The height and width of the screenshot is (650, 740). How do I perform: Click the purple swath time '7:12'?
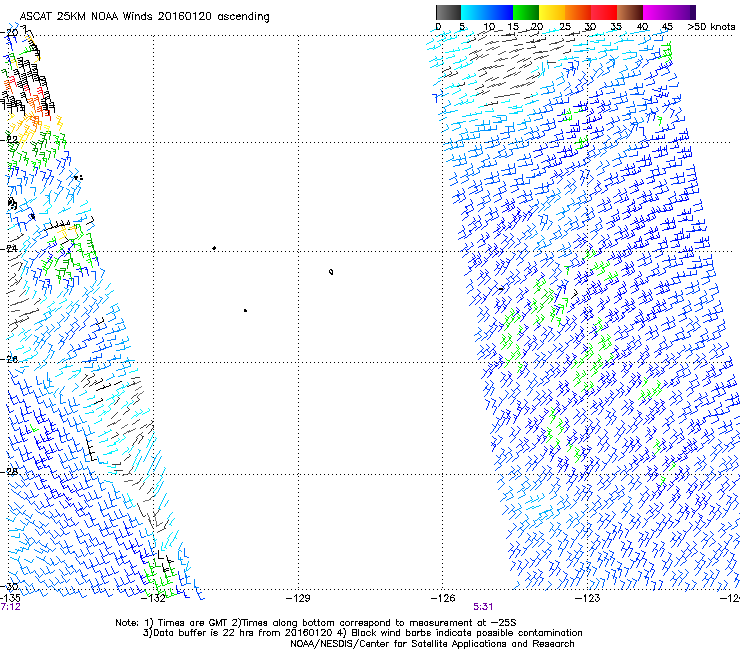pyautogui.click(x=10, y=607)
